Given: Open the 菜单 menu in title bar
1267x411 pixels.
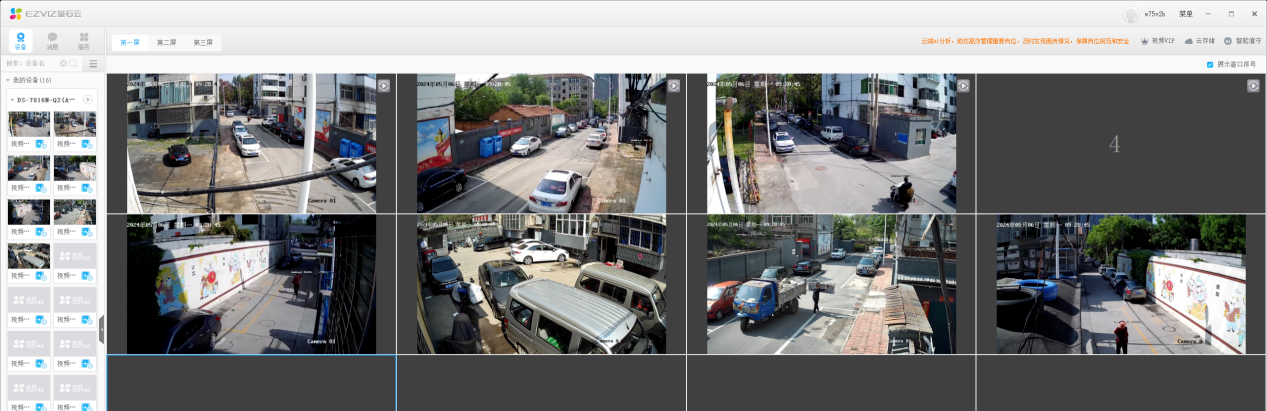Looking at the screenshot, I should (x=1185, y=14).
